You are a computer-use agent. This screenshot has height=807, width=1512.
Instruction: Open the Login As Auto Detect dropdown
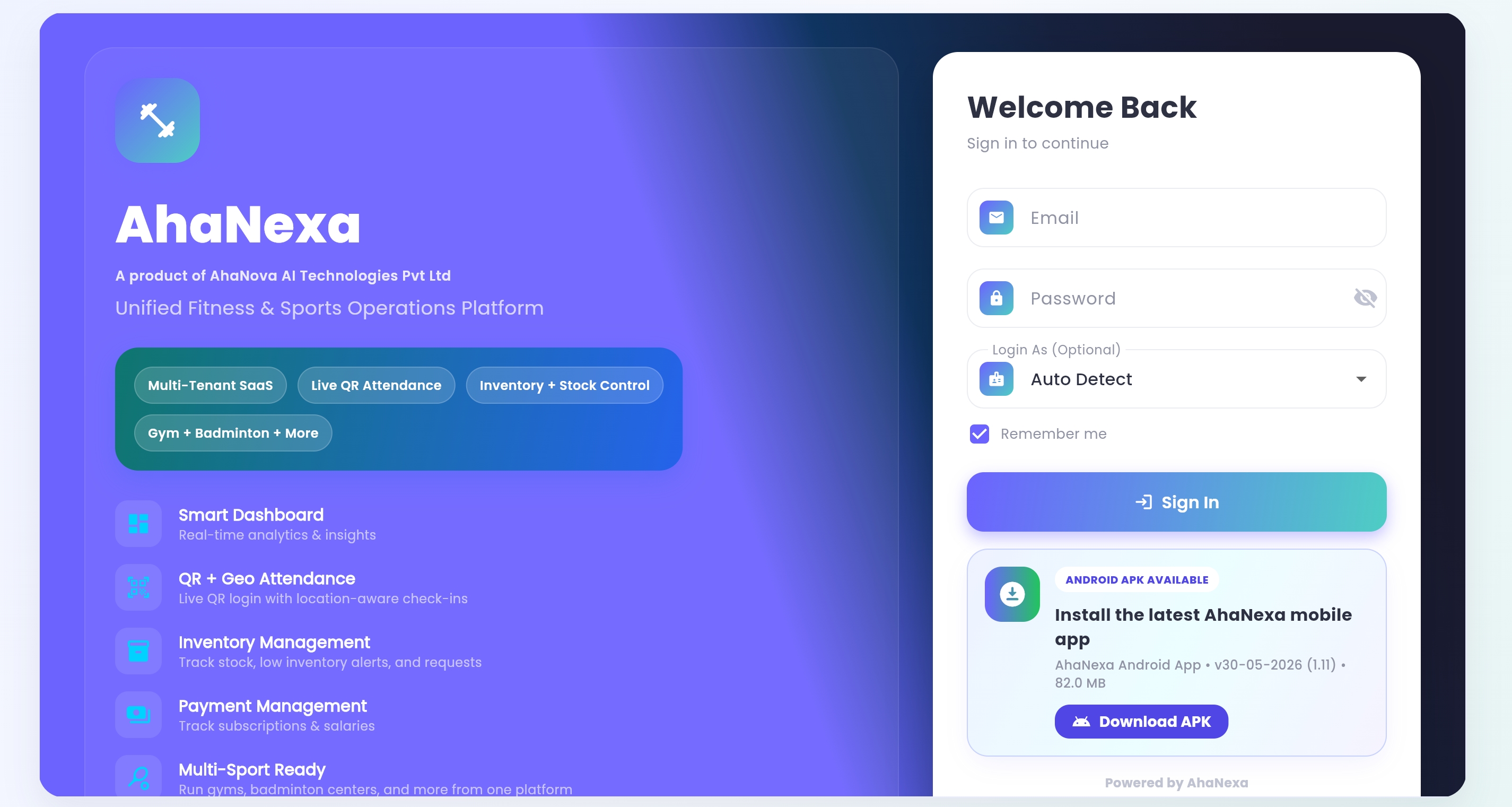click(1176, 379)
